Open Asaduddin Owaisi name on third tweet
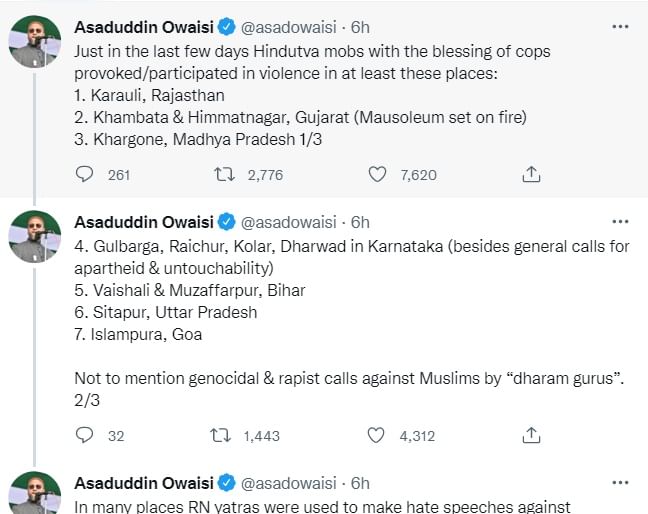Image resolution: width=648 pixels, height=514 pixels. 144,482
